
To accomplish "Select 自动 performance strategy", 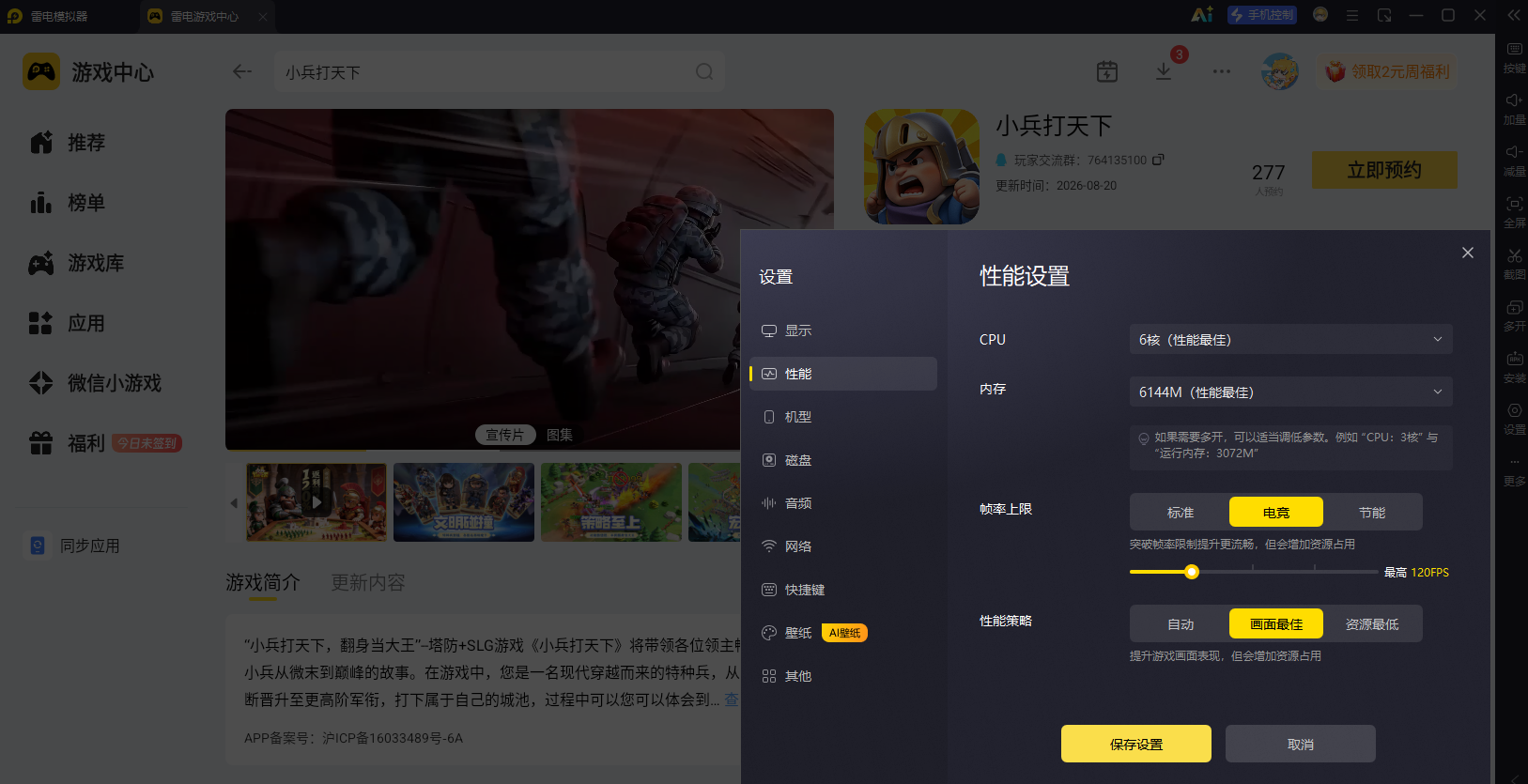I will 1181,623.
